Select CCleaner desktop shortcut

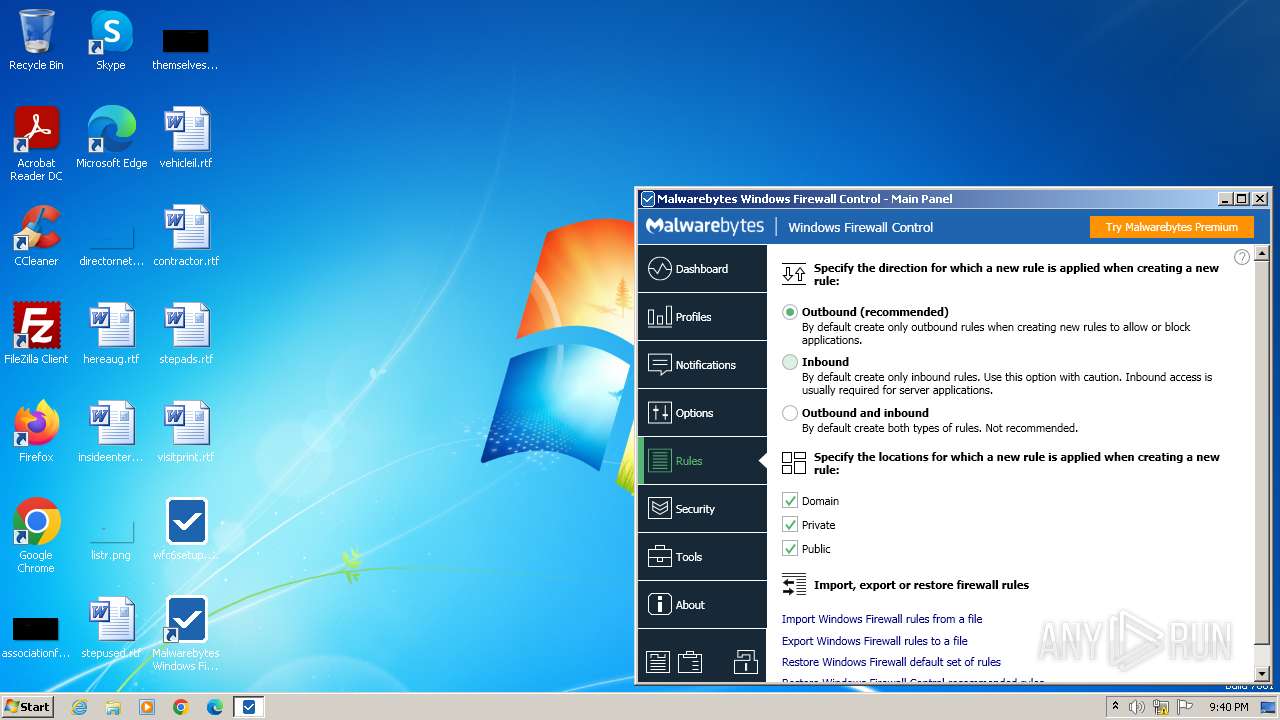pos(36,236)
